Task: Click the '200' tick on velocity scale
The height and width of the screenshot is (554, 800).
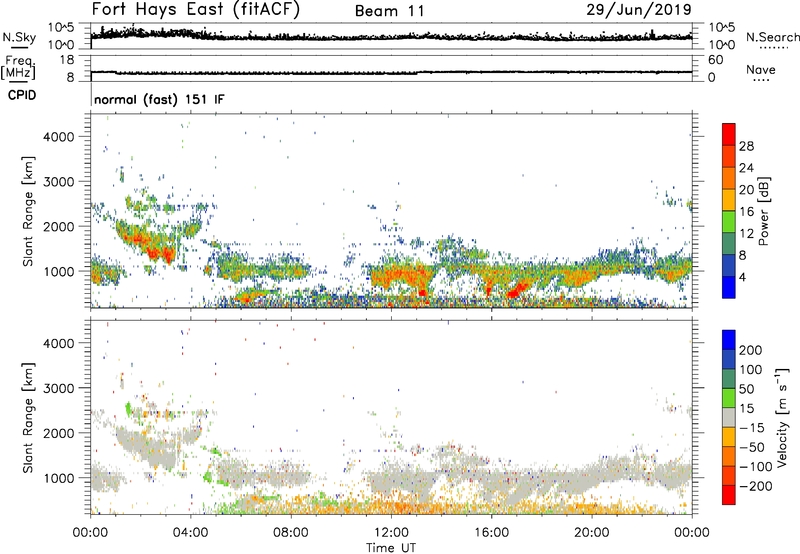Action: click(751, 350)
